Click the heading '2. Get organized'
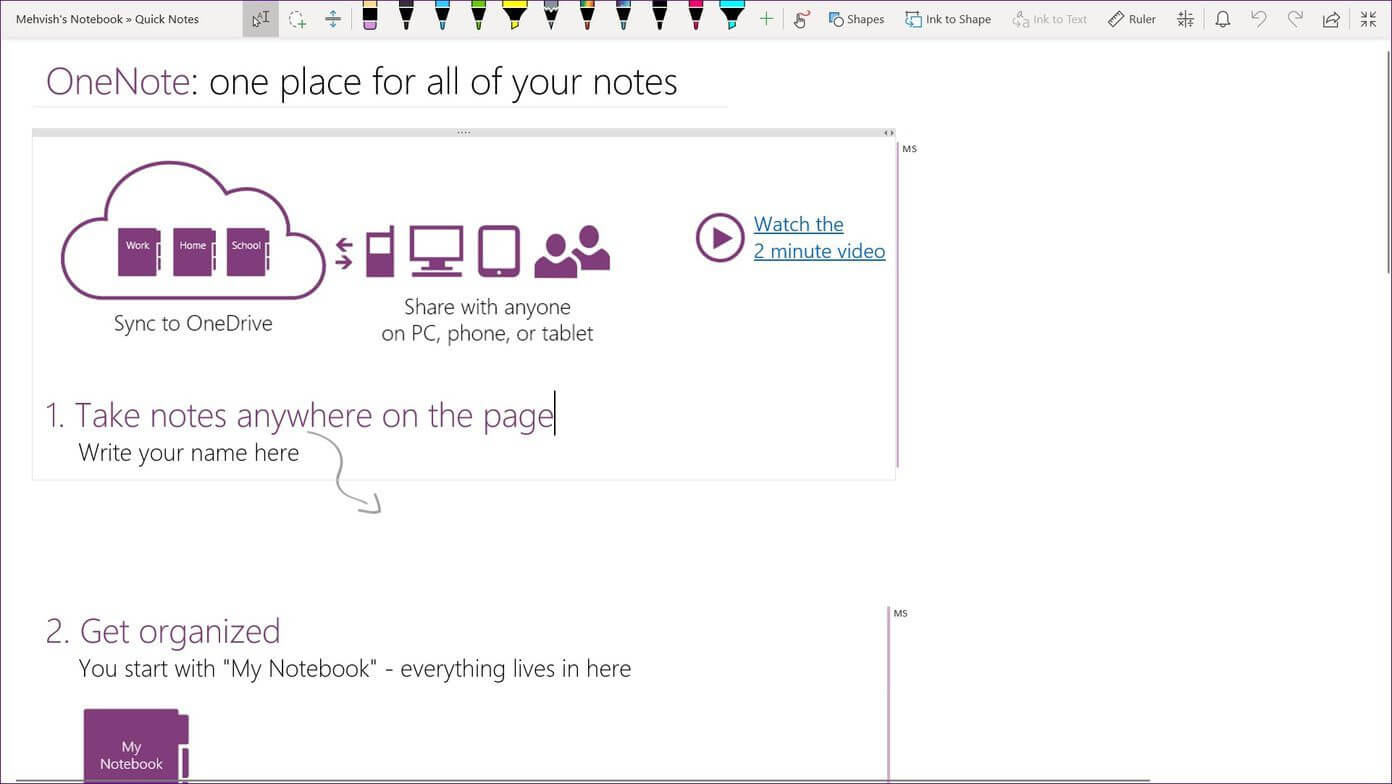The height and width of the screenshot is (784, 1392). coord(163,631)
